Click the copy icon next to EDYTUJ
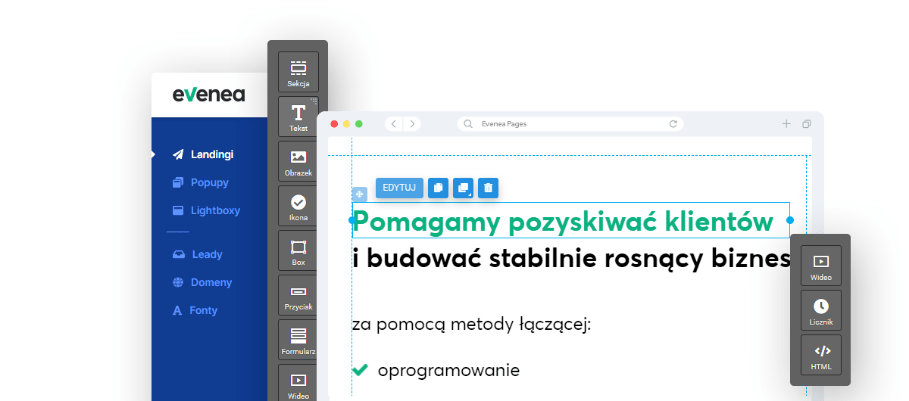The width and height of the screenshot is (909, 401). pyautogui.click(x=438, y=187)
